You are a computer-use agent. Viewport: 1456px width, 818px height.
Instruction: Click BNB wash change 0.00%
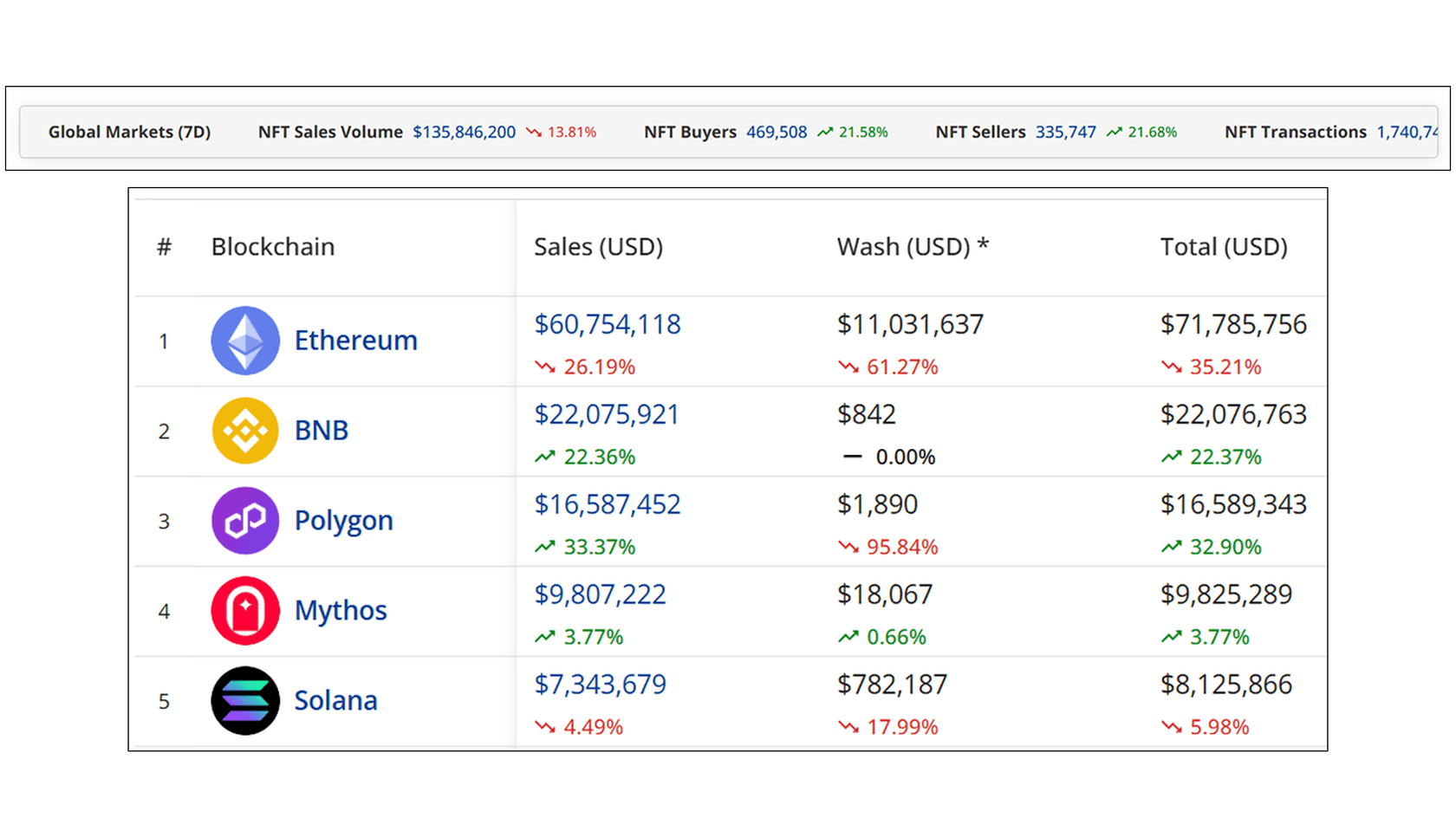(889, 458)
